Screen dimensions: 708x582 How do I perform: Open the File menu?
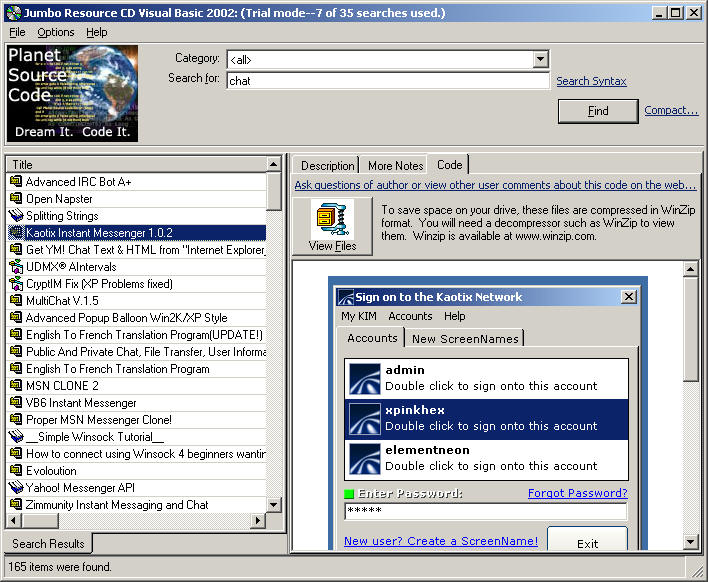click(x=17, y=33)
